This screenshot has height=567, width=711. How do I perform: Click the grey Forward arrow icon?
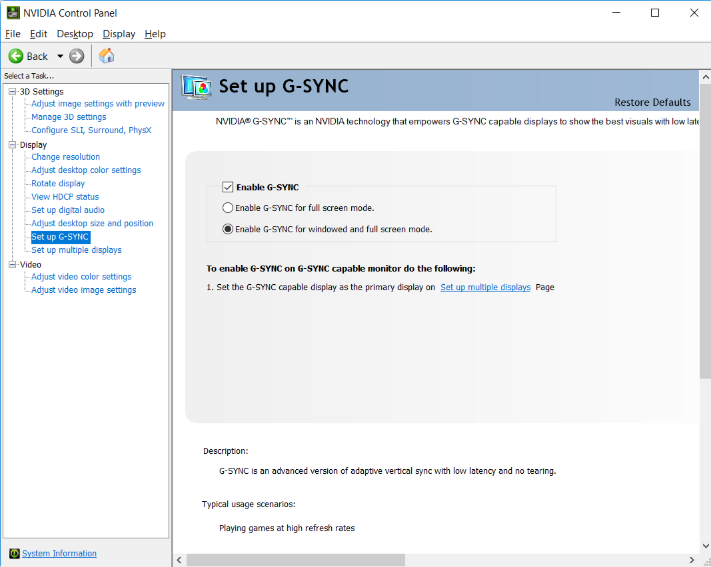[x=77, y=56]
